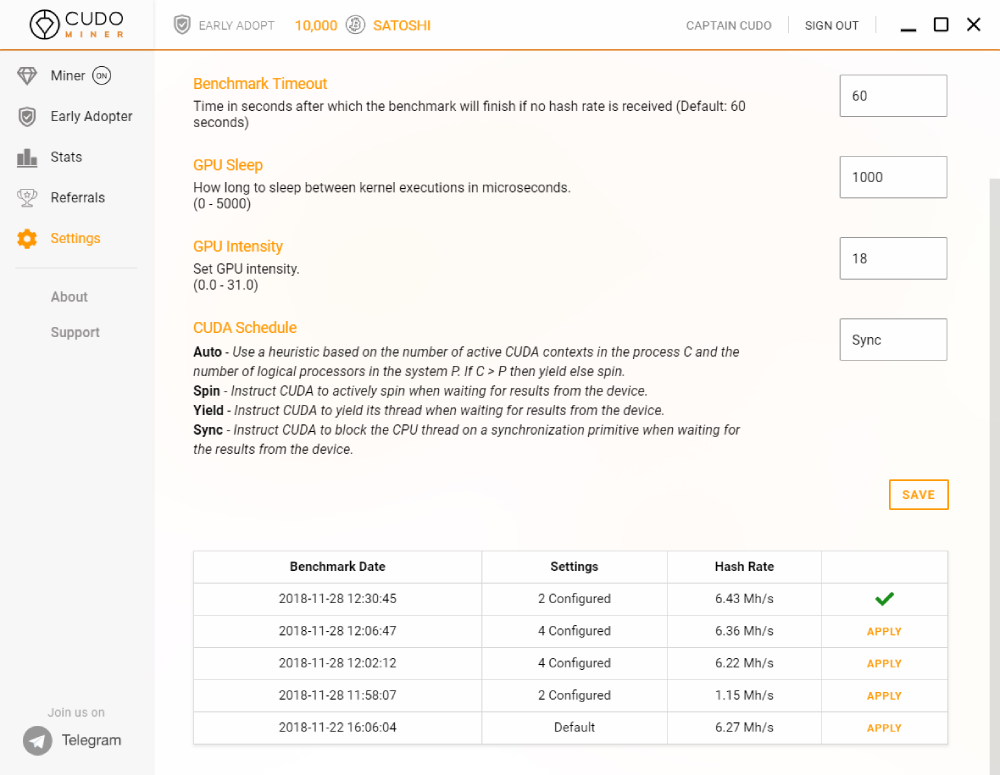
Task: Open the CUDA Schedule dropdown
Action: tap(893, 339)
